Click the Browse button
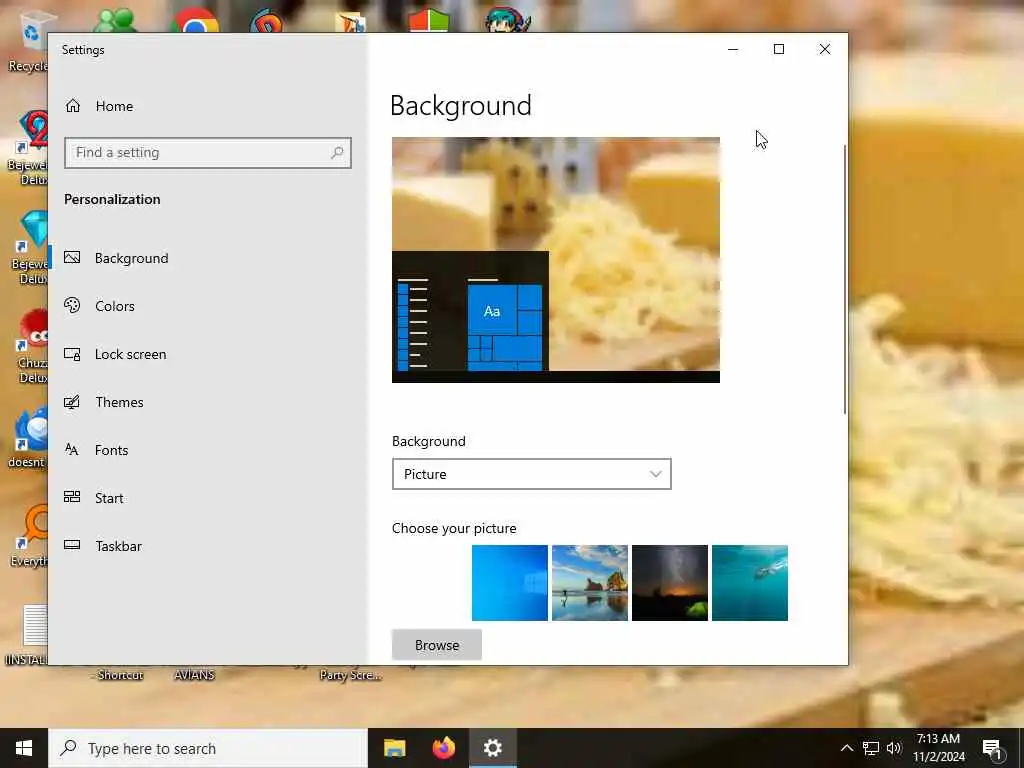1024x768 pixels. click(437, 645)
